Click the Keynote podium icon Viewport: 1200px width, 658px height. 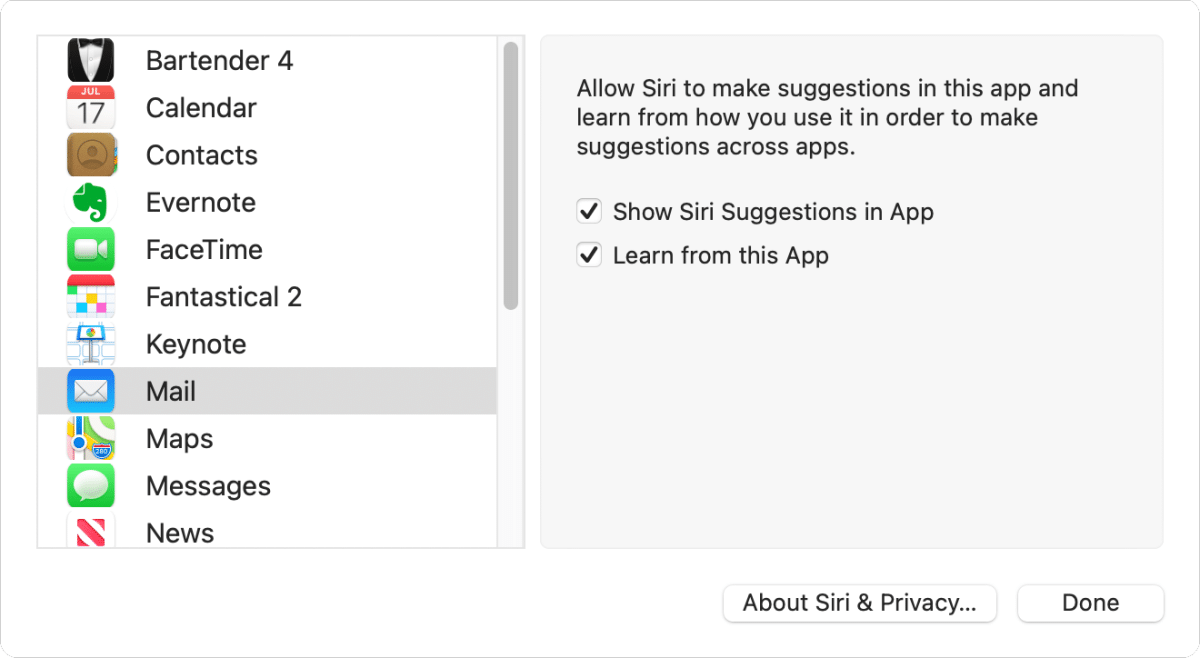(x=91, y=344)
